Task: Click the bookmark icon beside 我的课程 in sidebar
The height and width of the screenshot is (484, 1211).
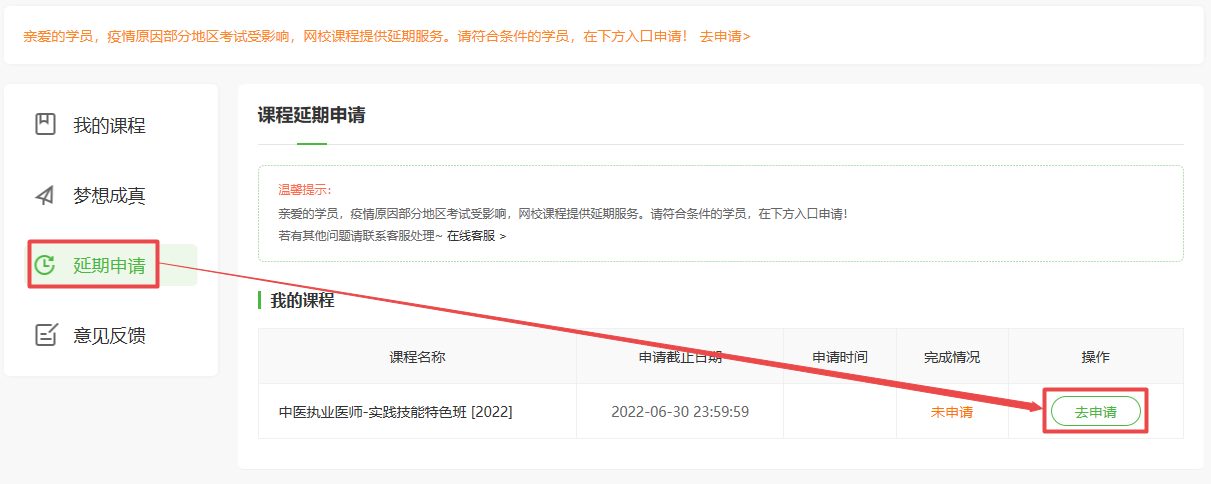Action: 45,125
